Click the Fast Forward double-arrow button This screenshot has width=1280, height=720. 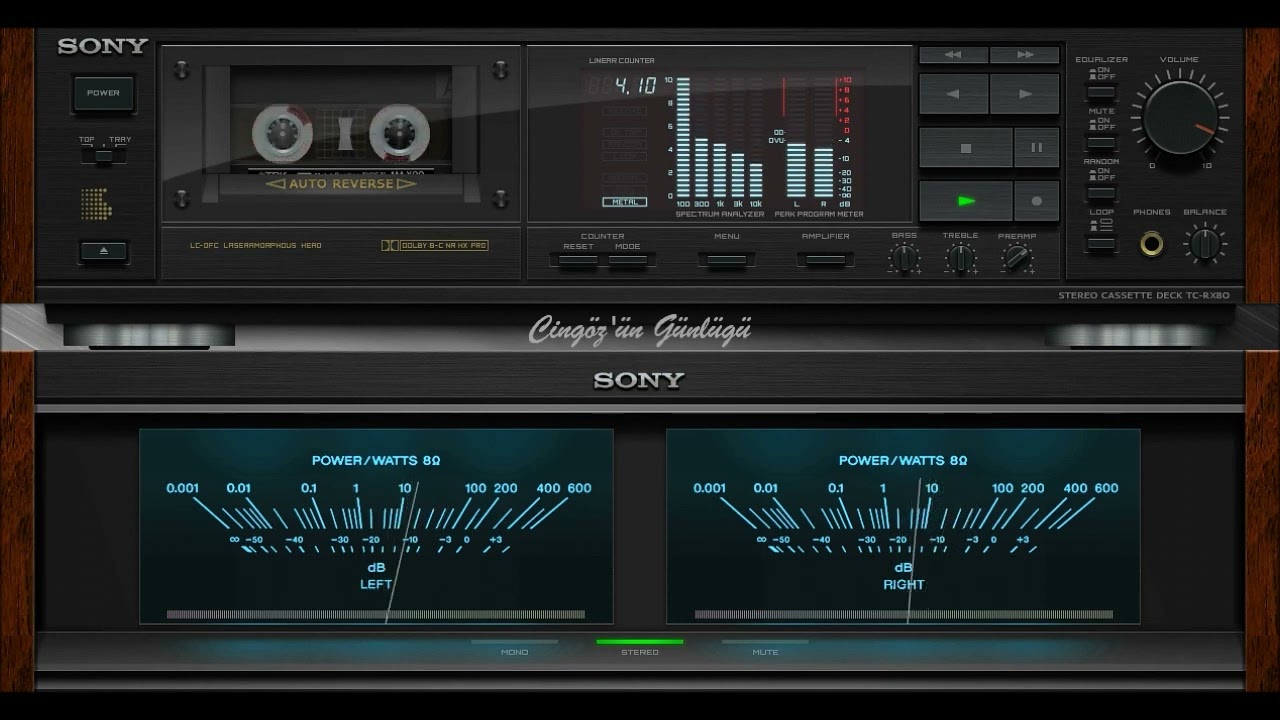click(1025, 55)
